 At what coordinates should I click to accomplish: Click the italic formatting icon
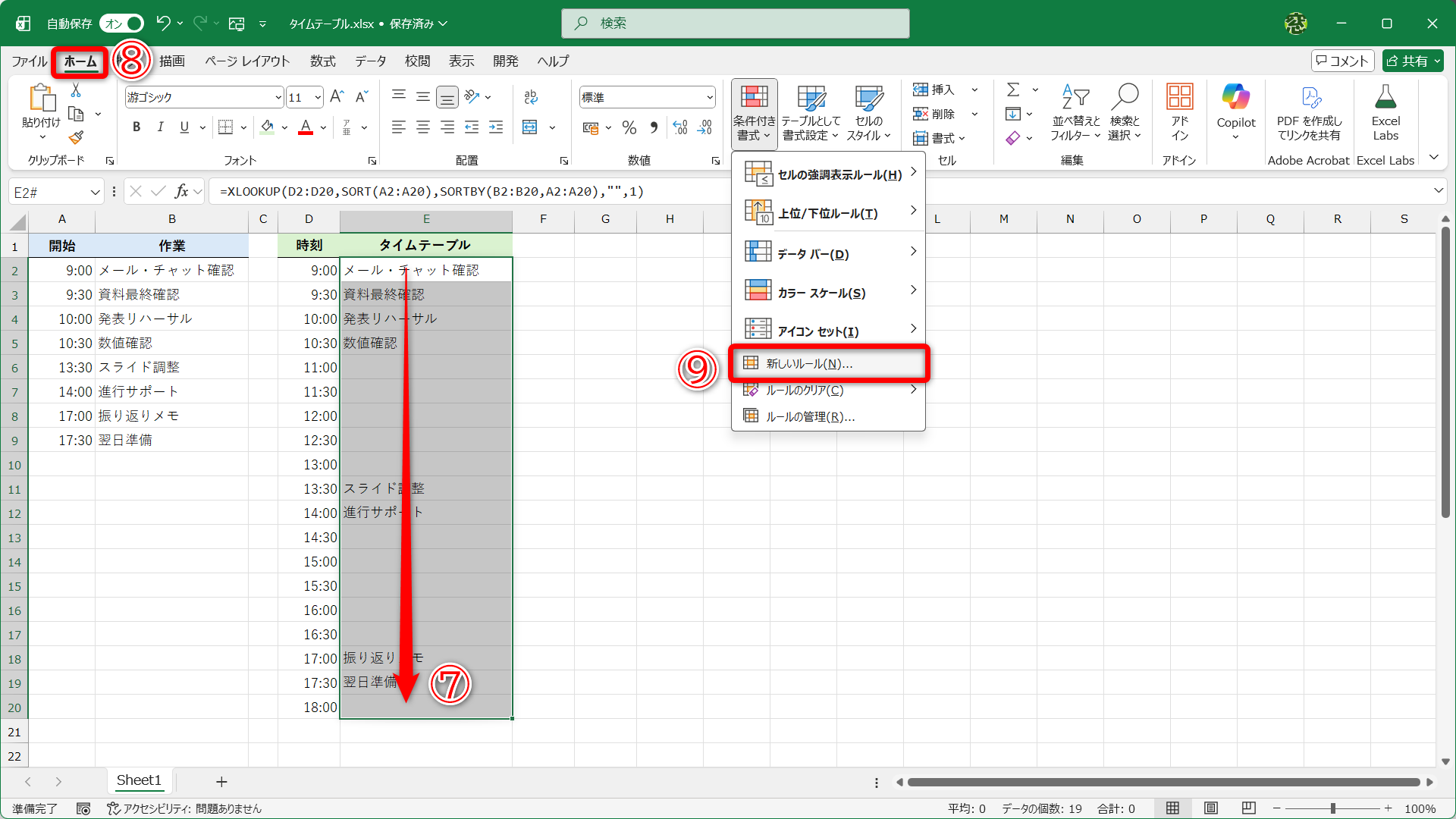160,127
